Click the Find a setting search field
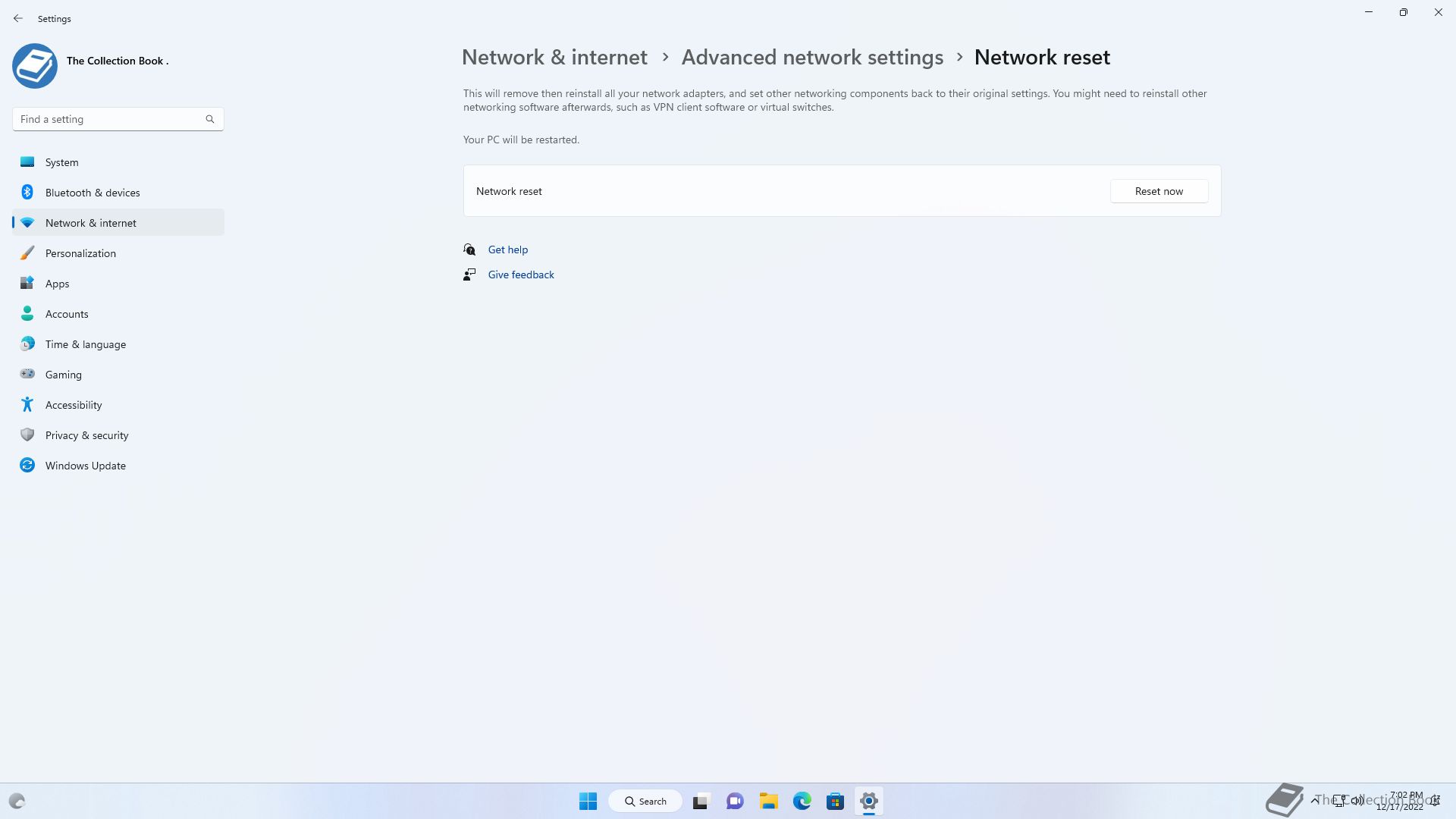The width and height of the screenshot is (1456, 819). (118, 119)
